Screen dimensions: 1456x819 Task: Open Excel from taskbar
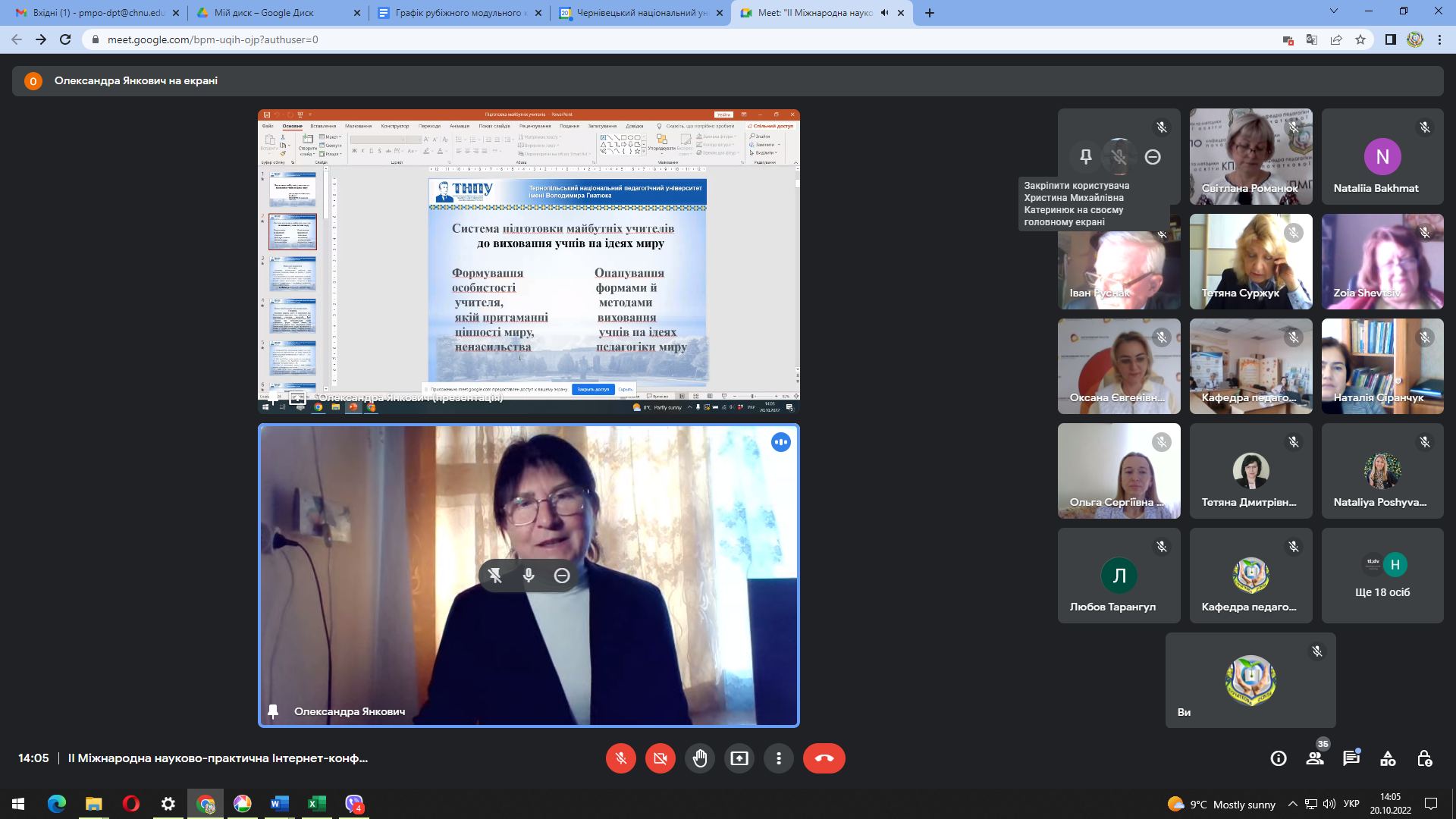point(317,804)
